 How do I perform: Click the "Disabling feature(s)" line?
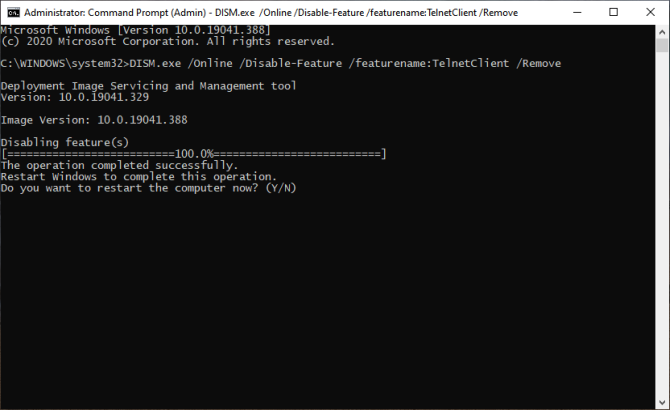[65, 142]
